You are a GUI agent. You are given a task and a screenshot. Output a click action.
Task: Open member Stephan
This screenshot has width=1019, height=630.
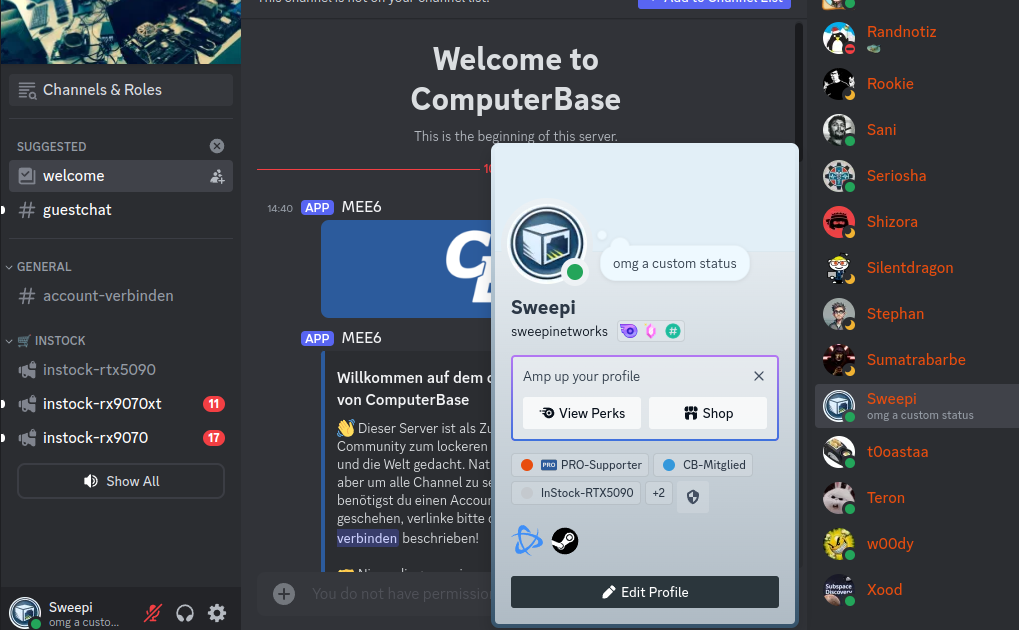917,314
